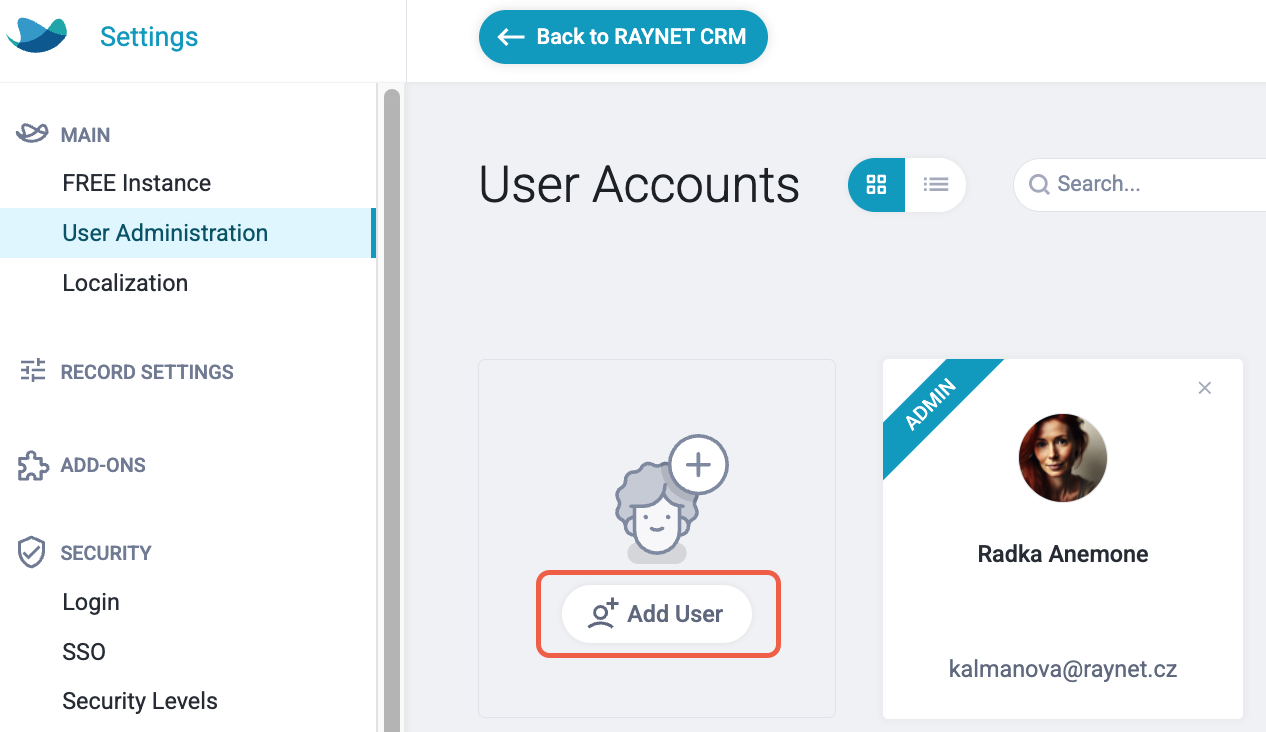The image size is (1266, 732).
Task: Click the RAYNET logo icon
Action: (37, 36)
